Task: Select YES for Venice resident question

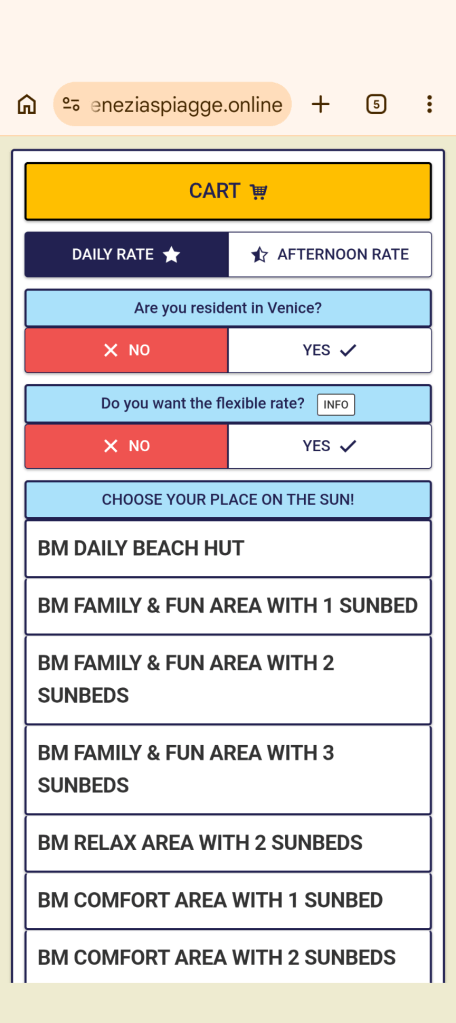Action: click(330, 350)
